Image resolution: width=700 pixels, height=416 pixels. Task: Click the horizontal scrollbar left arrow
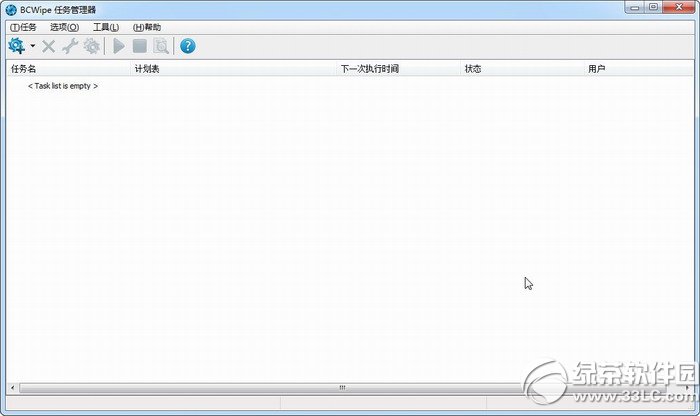point(12,387)
